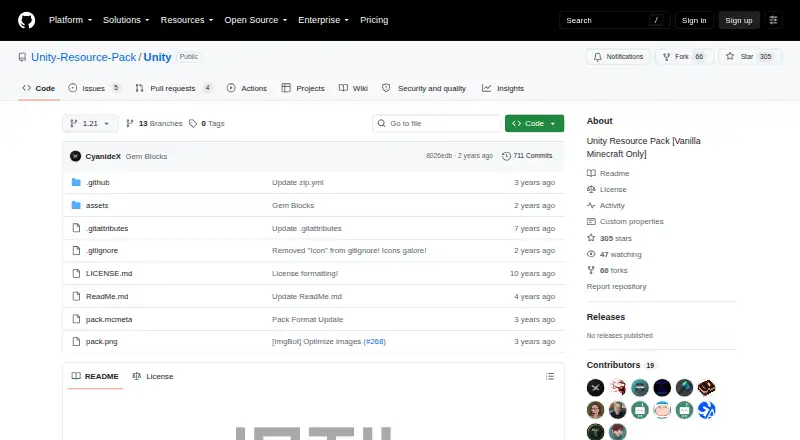Screen dimensions: 800x440
Task: Open the README outline list icon
Action: tap(549, 376)
